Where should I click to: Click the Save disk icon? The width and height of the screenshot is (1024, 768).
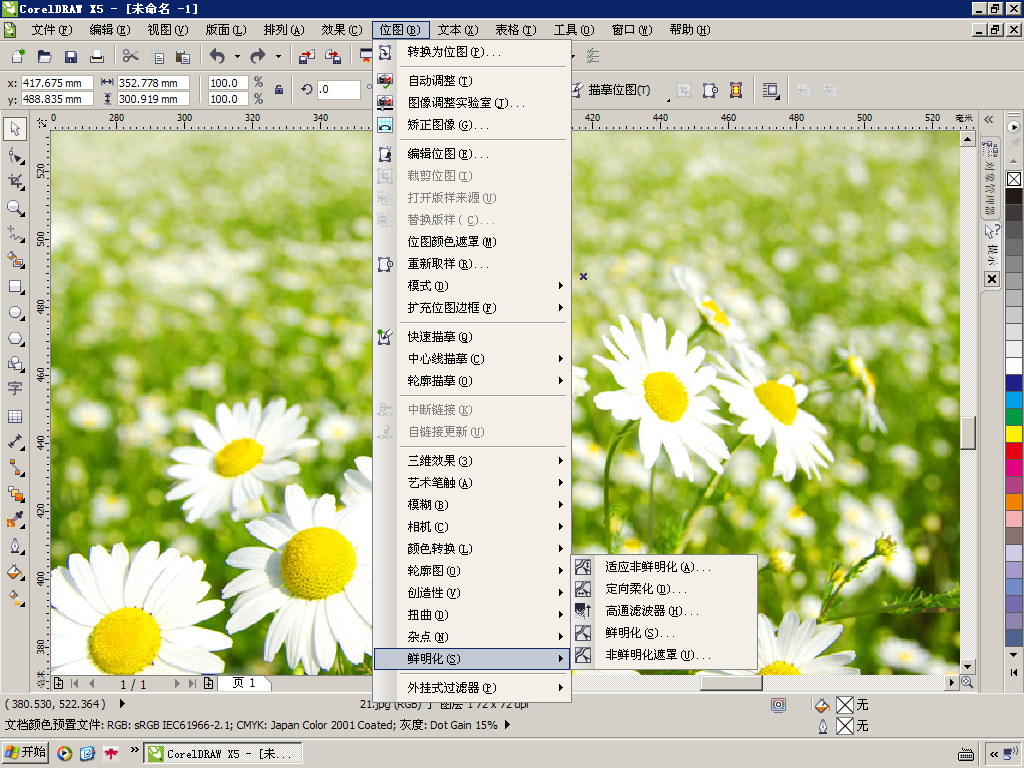coord(71,57)
